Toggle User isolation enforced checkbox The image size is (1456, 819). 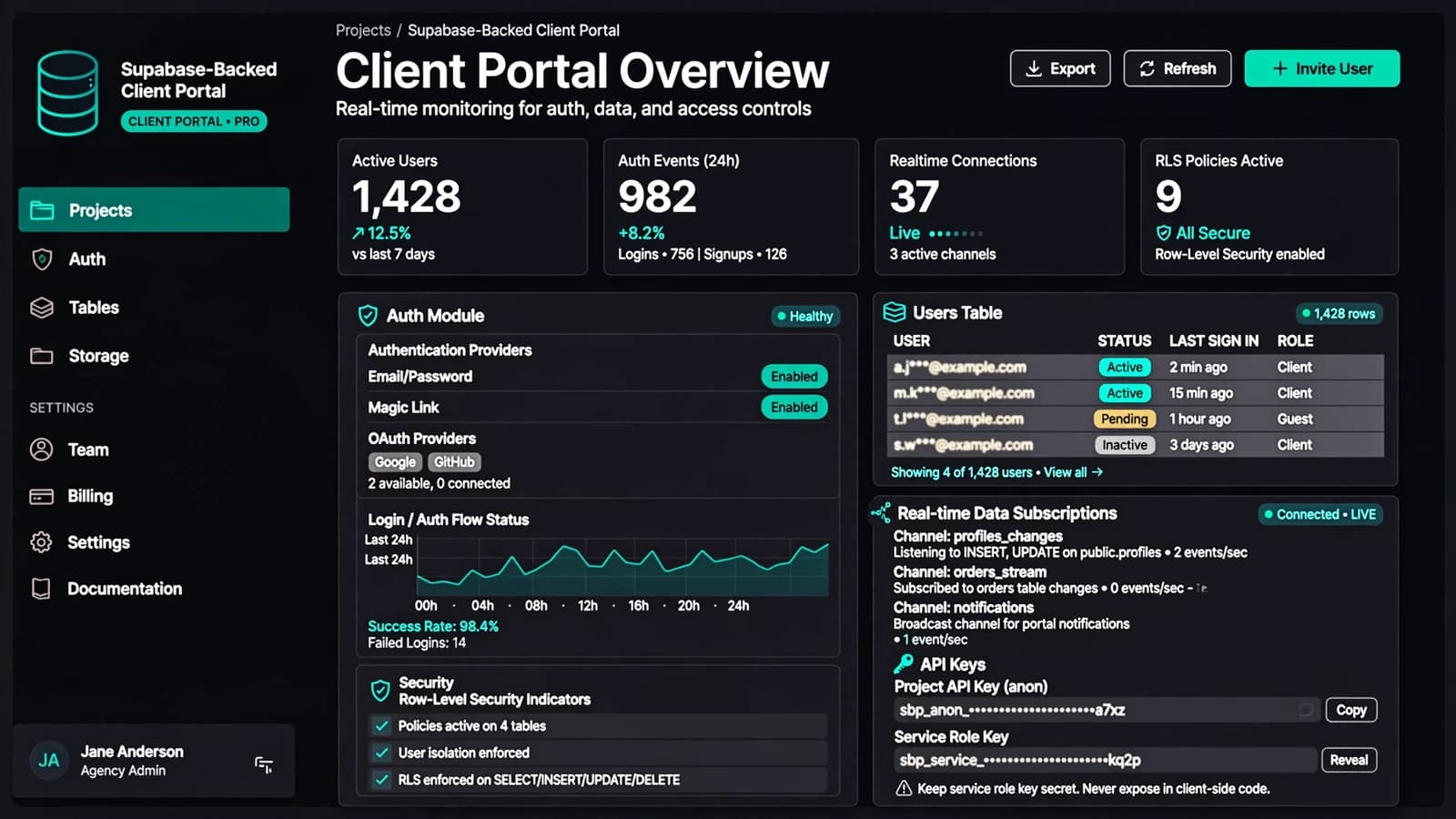point(382,753)
